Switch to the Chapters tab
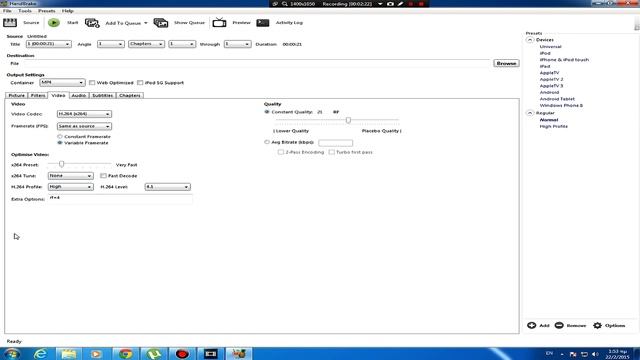 pyautogui.click(x=130, y=96)
